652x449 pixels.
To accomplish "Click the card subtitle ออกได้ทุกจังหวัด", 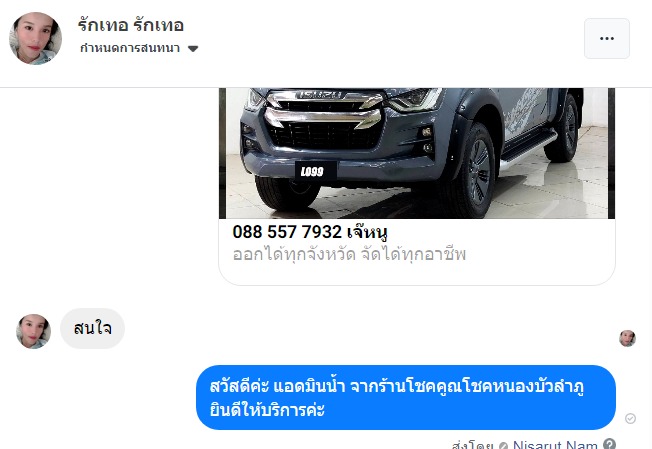I will point(294,254).
